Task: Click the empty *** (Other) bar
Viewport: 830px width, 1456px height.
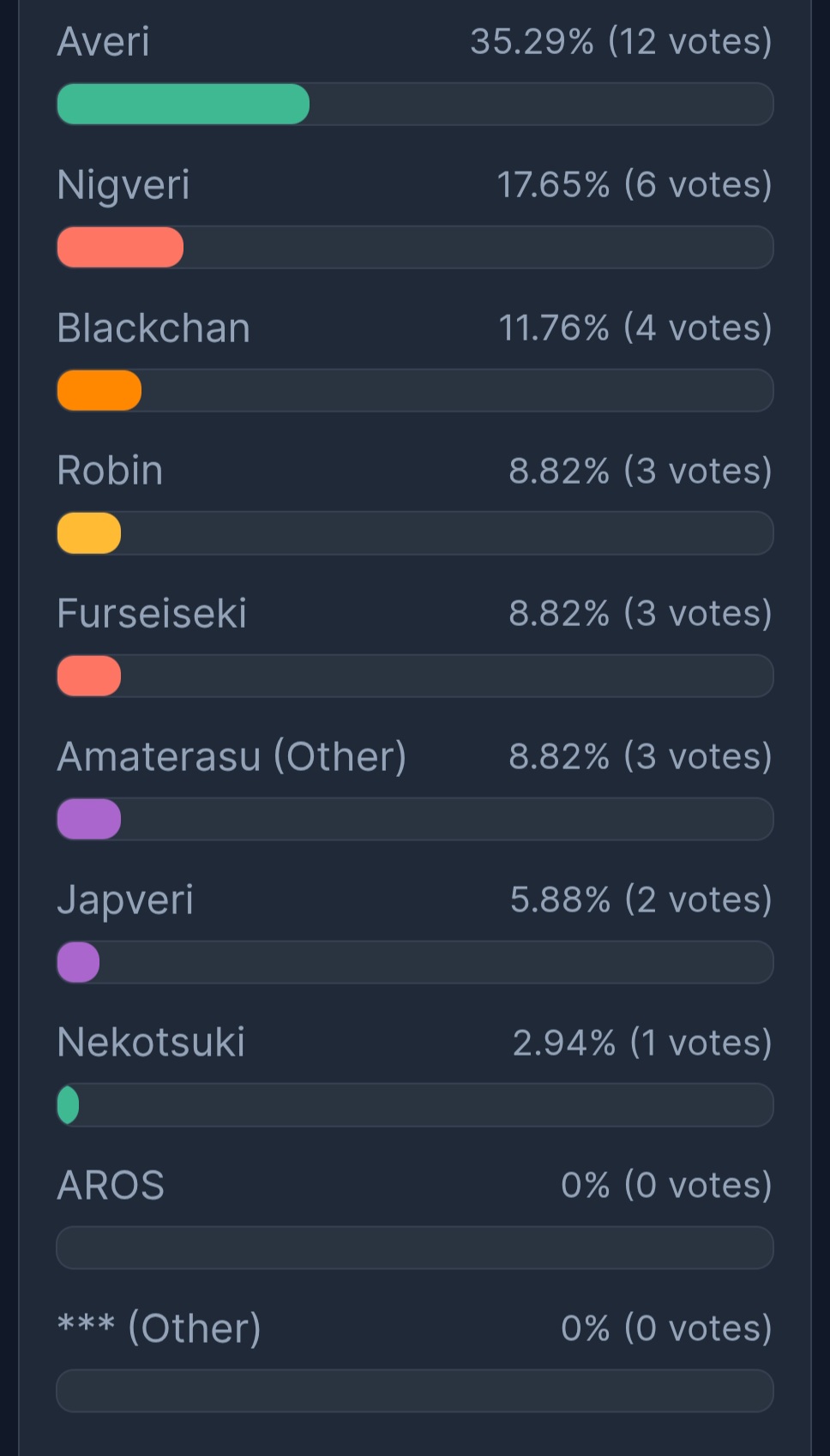Action: pyautogui.click(x=415, y=1391)
